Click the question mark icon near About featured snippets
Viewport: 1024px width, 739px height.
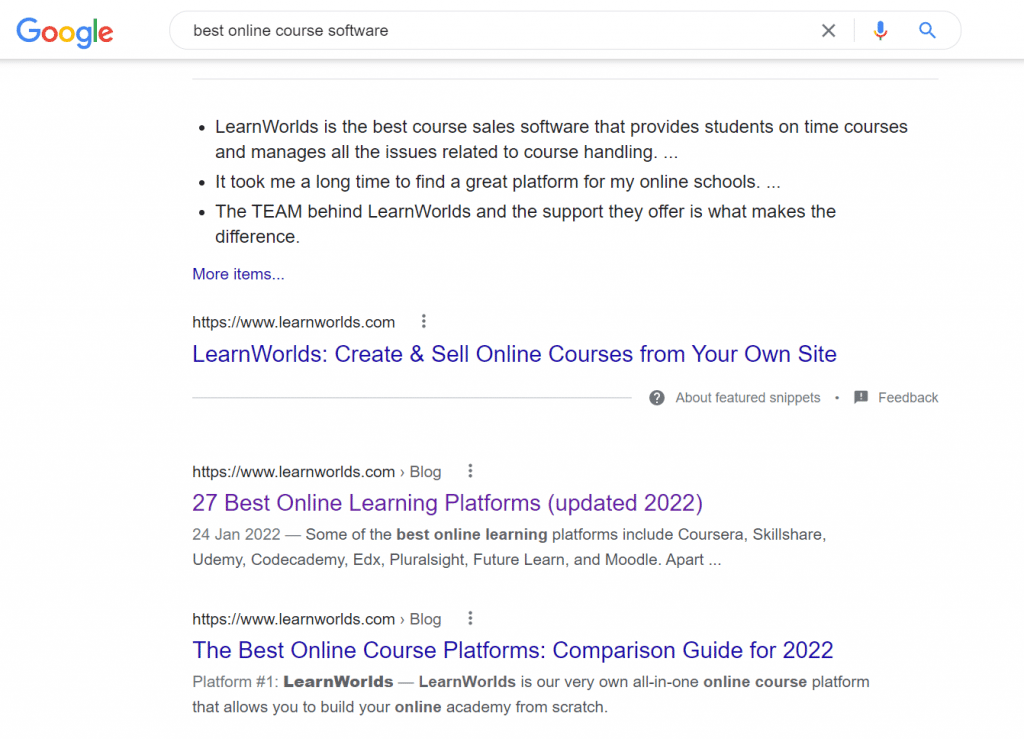(x=657, y=397)
